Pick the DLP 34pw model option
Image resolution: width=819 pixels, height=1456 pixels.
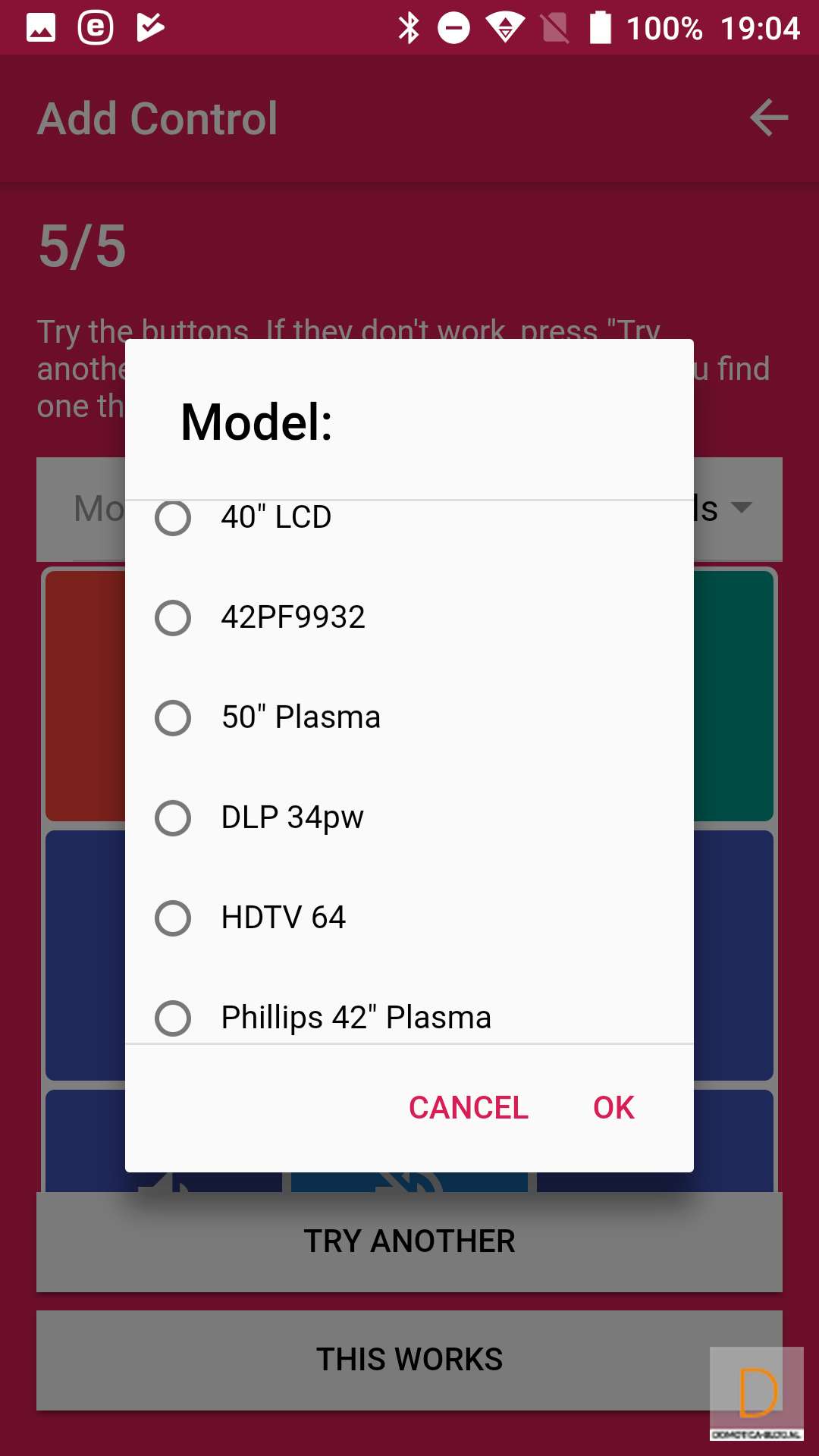tap(173, 818)
